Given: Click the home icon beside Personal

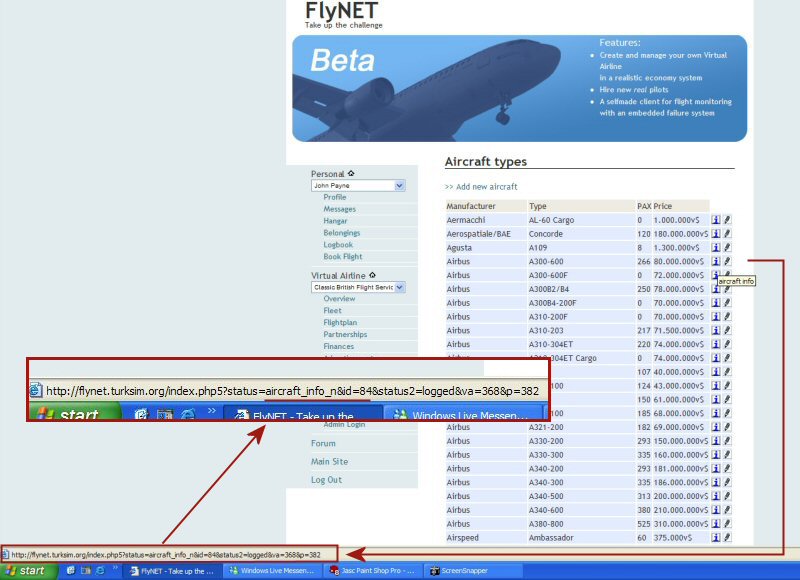Looking at the screenshot, I should [351, 173].
